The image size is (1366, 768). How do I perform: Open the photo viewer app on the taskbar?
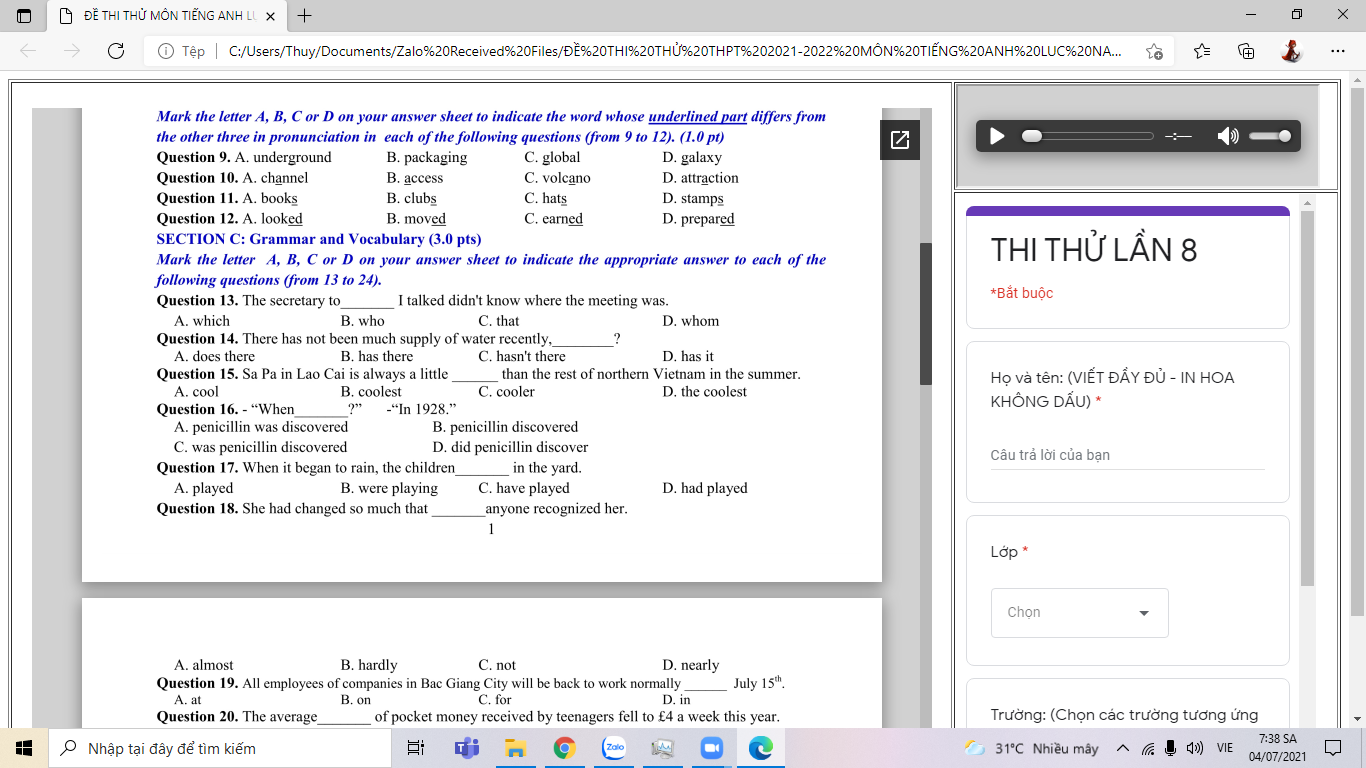click(662, 748)
